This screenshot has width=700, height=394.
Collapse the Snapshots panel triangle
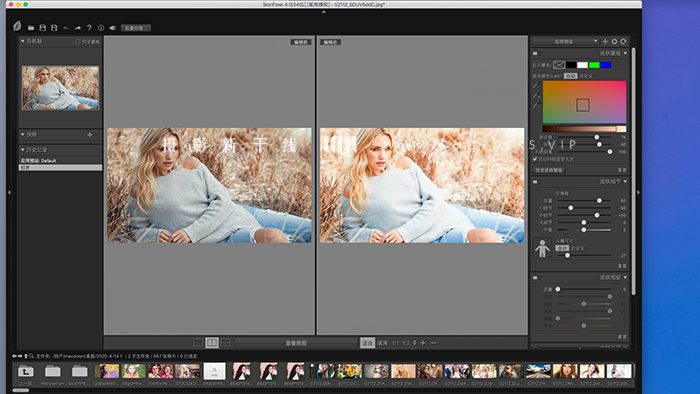[23, 134]
